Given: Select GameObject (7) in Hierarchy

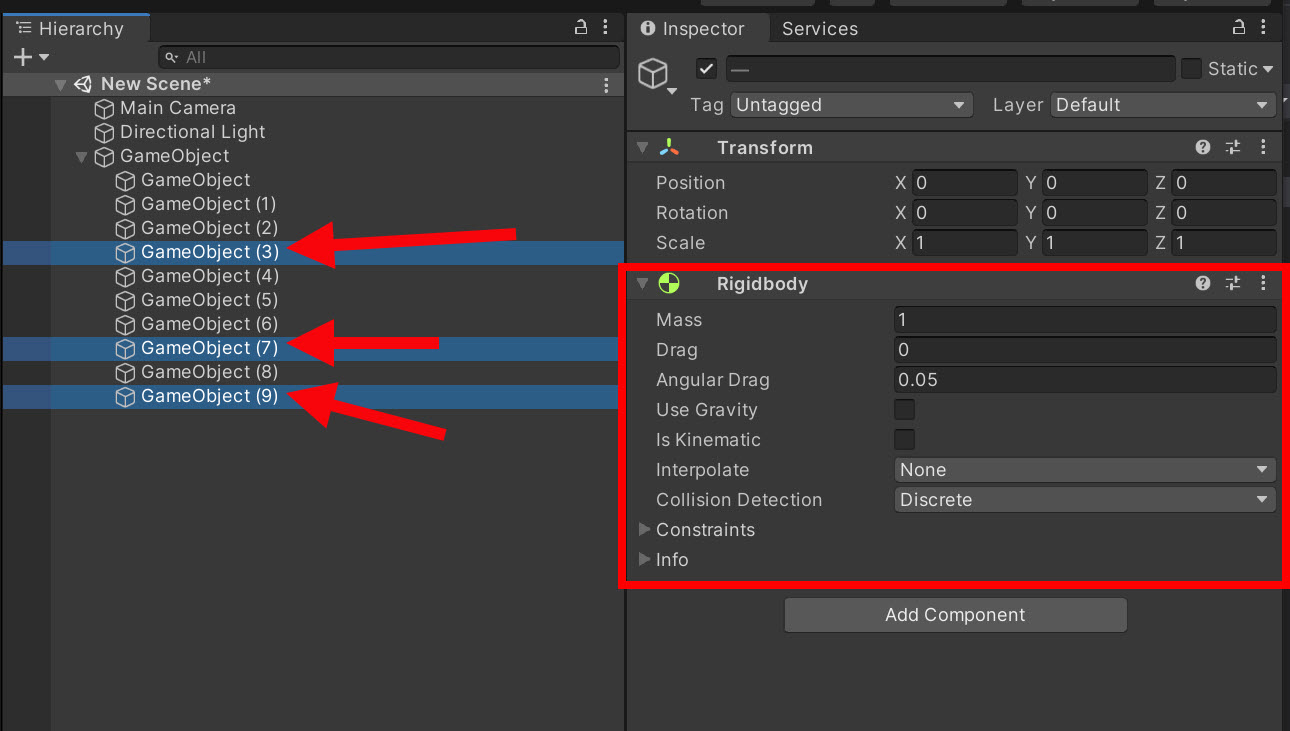Looking at the screenshot, I should (209, 348).
